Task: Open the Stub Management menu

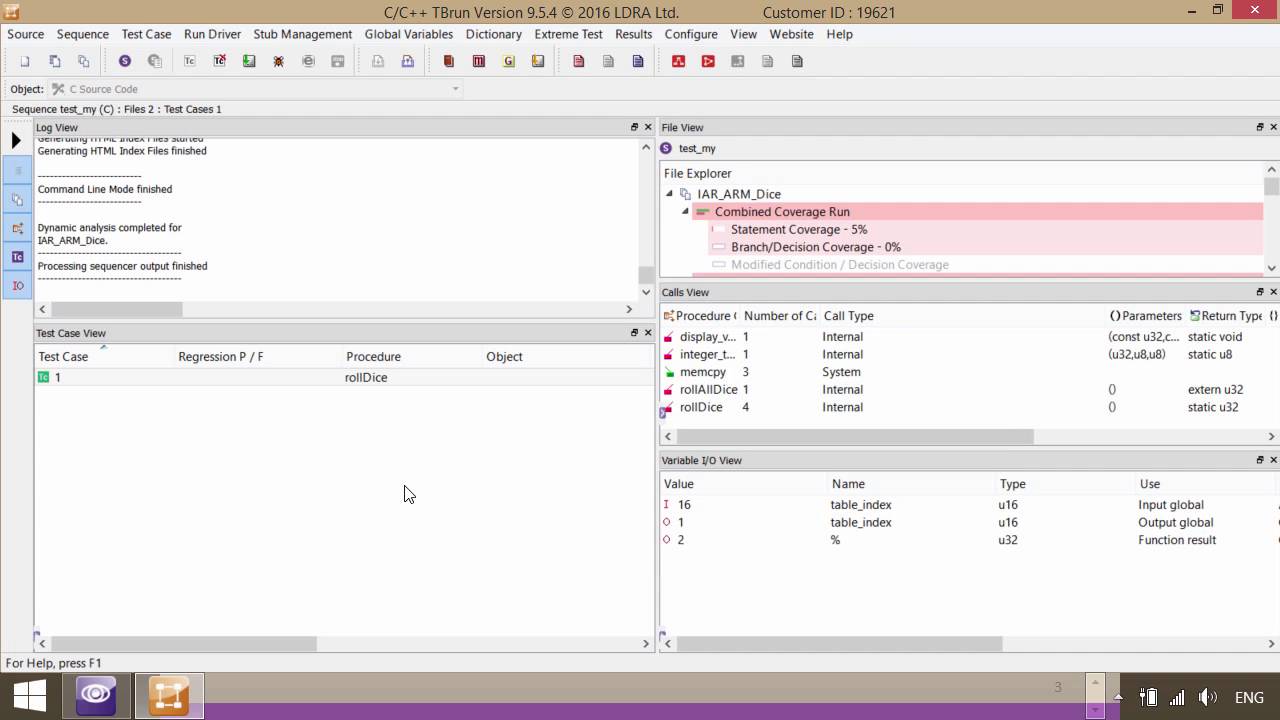Action: [x=303, y=34]
